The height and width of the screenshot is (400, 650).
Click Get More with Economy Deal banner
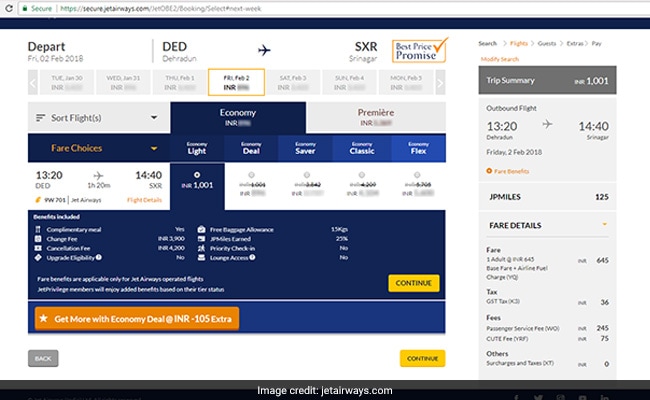(137, 319)
